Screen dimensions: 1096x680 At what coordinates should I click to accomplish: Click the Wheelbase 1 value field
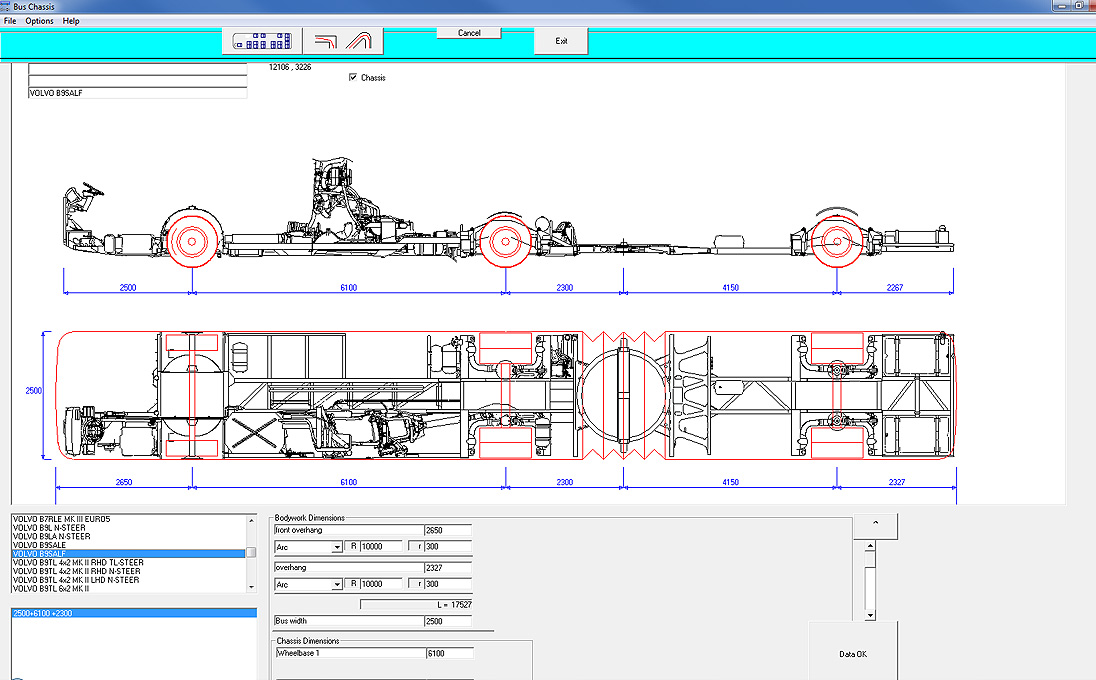[x=449, y=653]
